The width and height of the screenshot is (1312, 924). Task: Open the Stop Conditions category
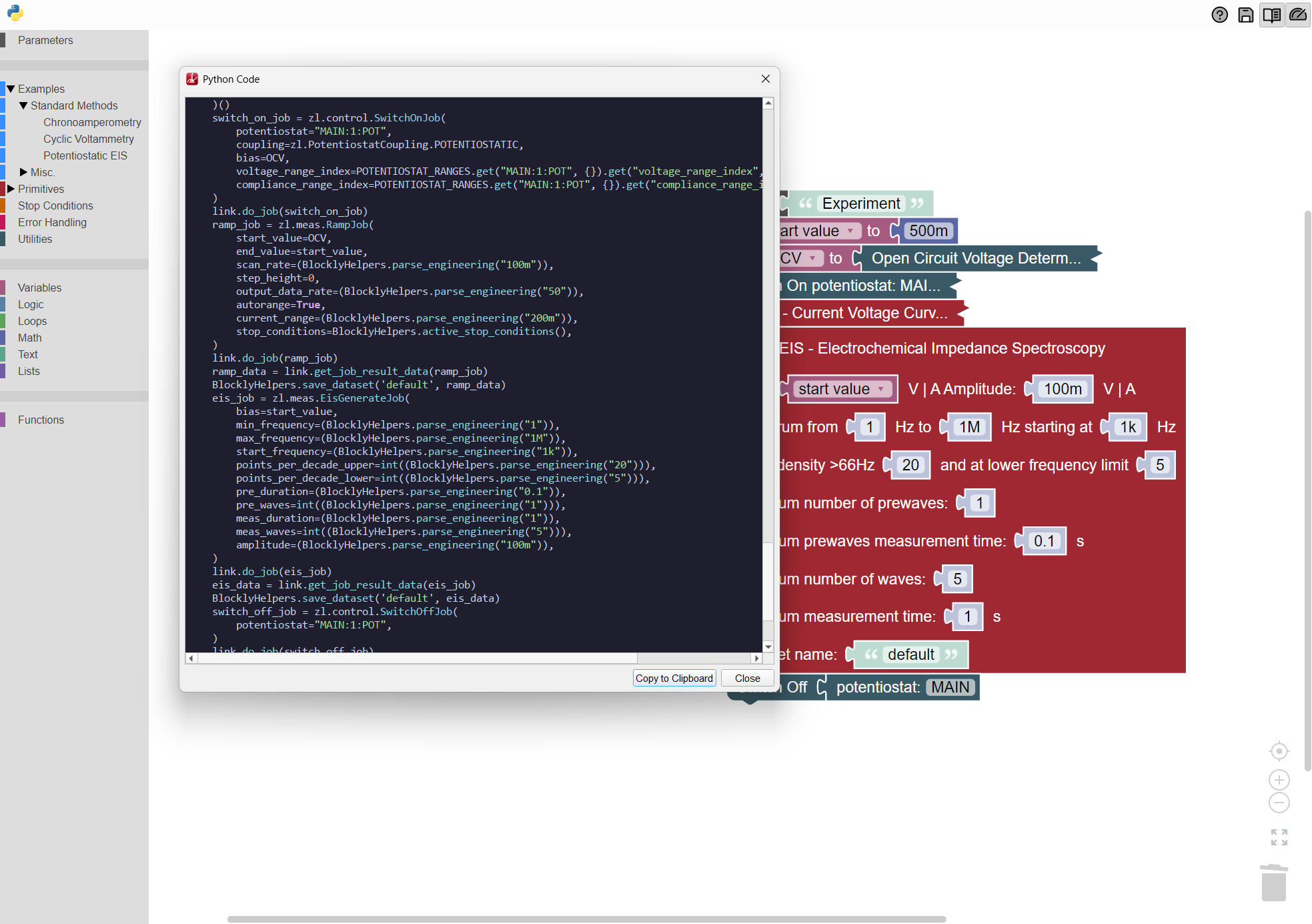point(55,205)
